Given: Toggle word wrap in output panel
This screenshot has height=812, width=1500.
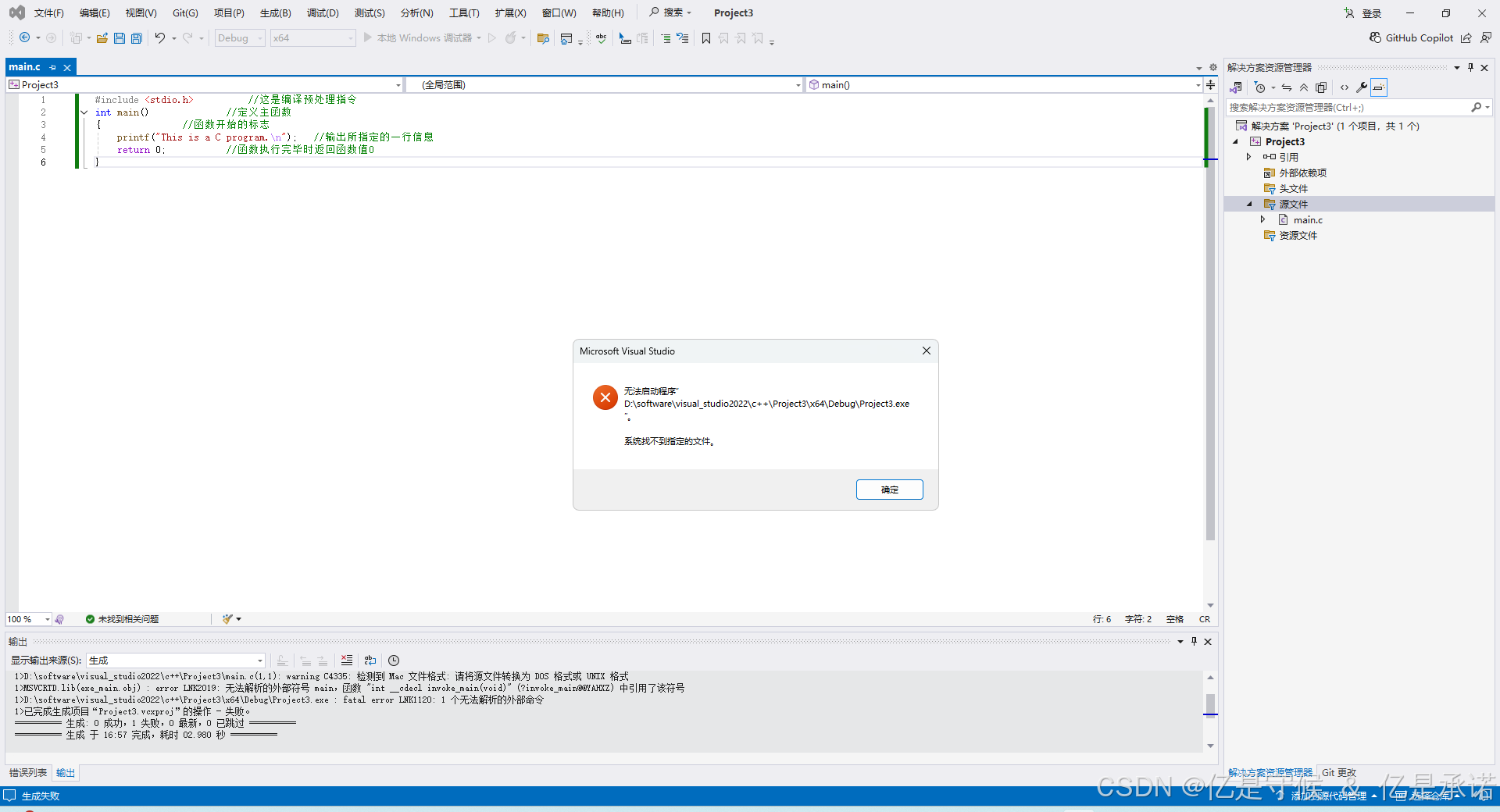Looking at the screenshot, I should [x=370, y=661].
